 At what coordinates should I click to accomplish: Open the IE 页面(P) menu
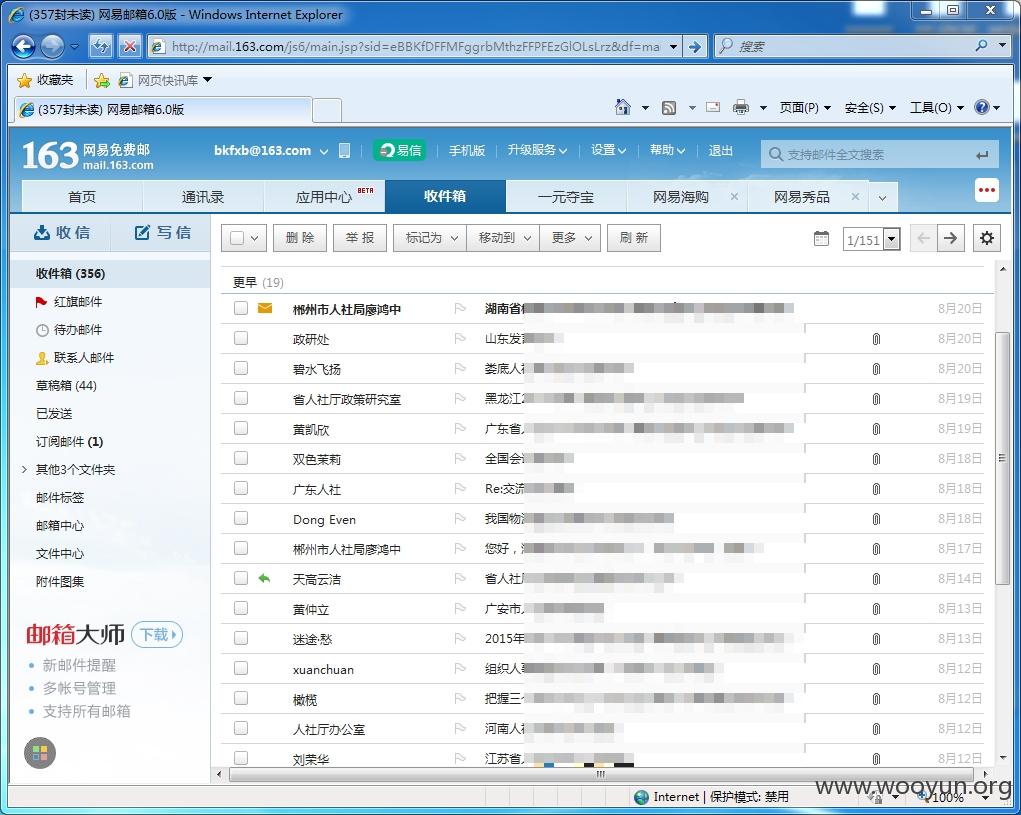pos(805,108)
